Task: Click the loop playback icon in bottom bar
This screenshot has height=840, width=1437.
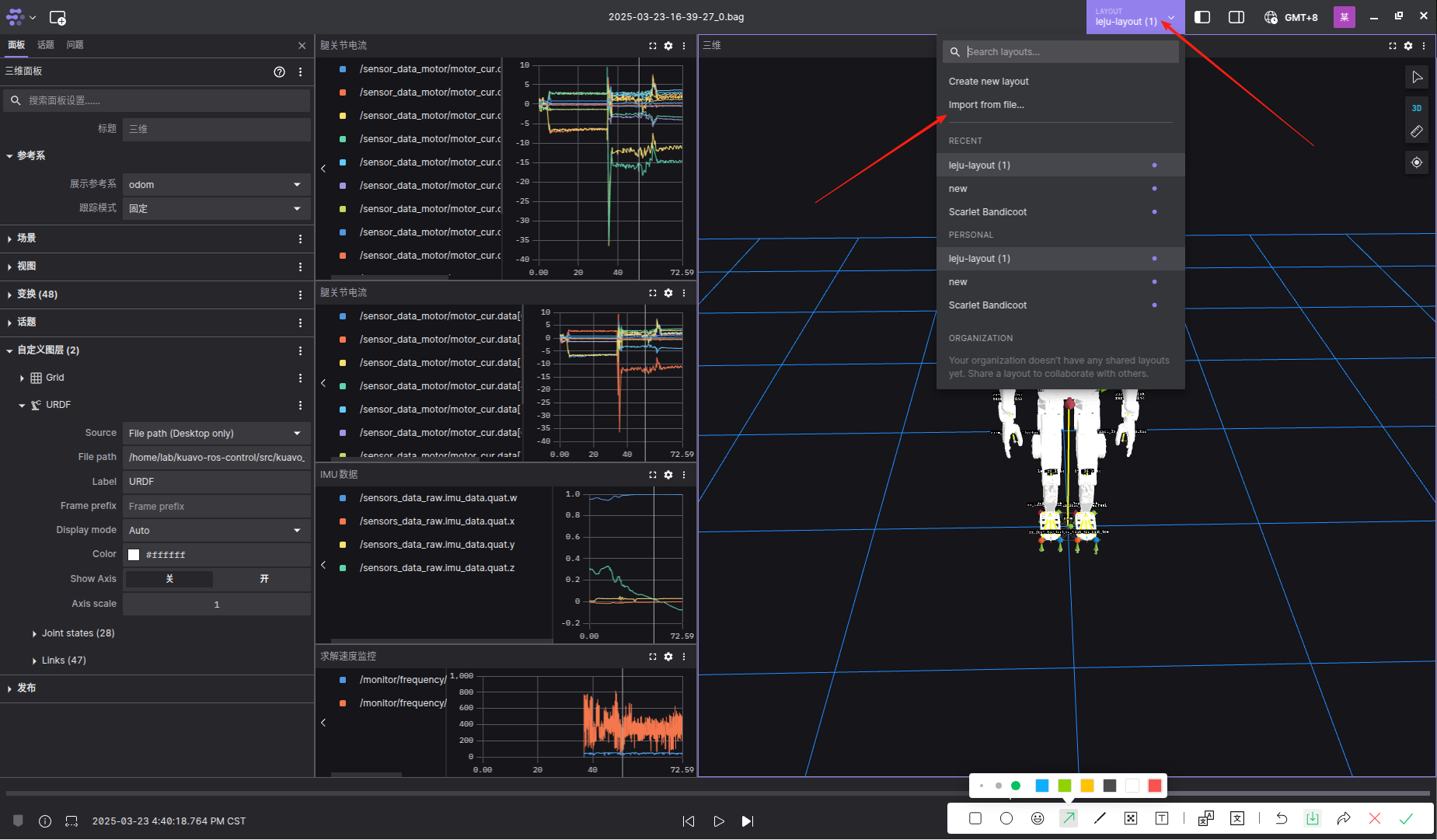Action: (x=72, y=821)
